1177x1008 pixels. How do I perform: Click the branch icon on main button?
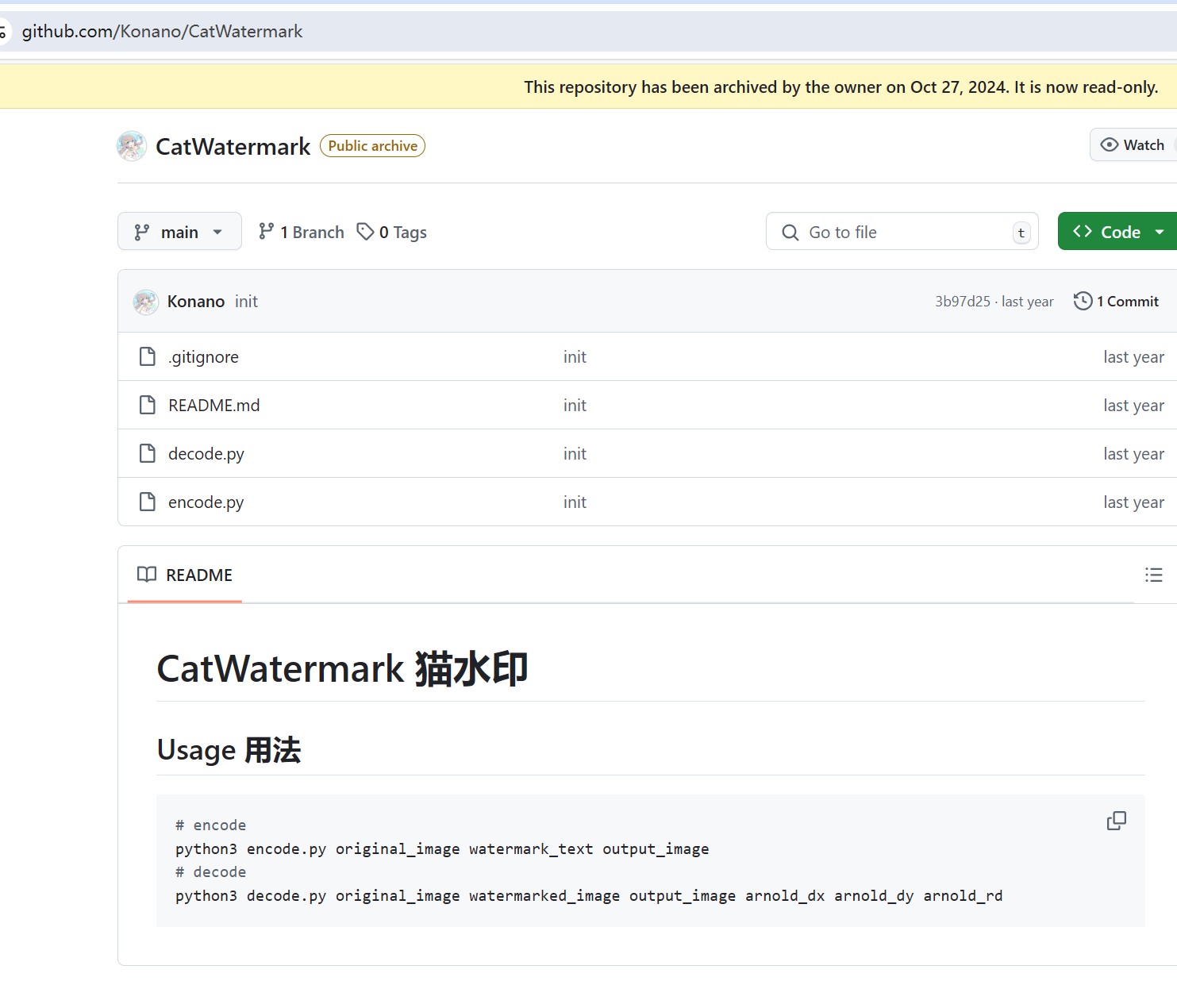pos(142,232)
